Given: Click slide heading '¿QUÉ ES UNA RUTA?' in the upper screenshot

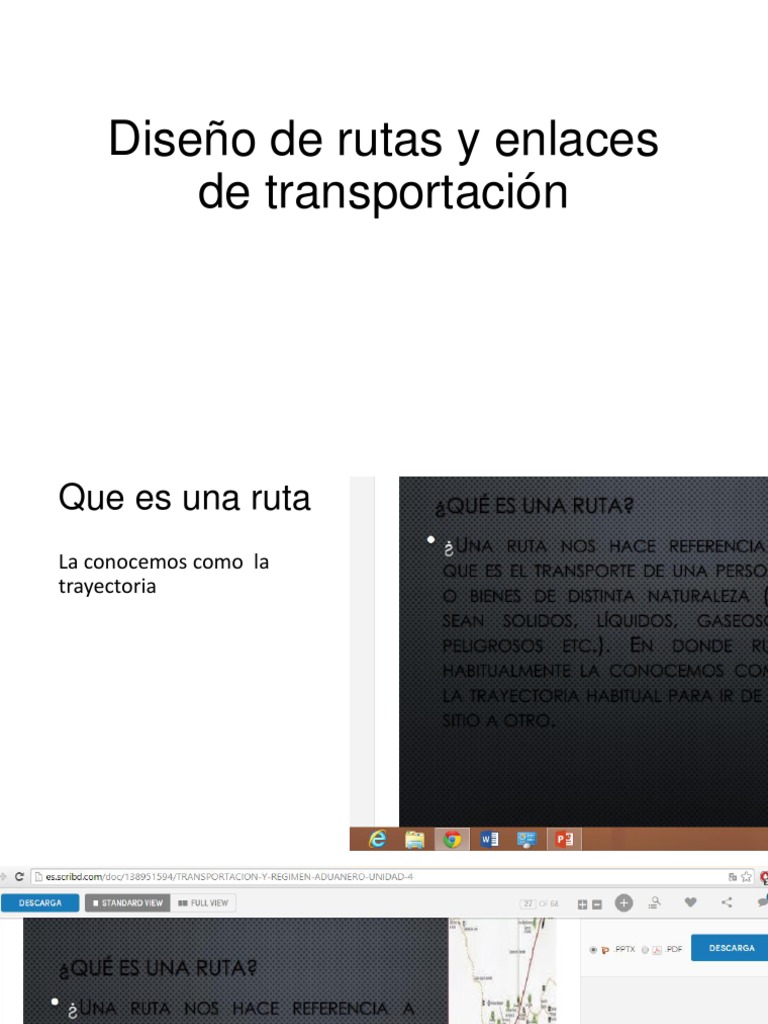Looking at the screenshot, I should coord(534,506).
